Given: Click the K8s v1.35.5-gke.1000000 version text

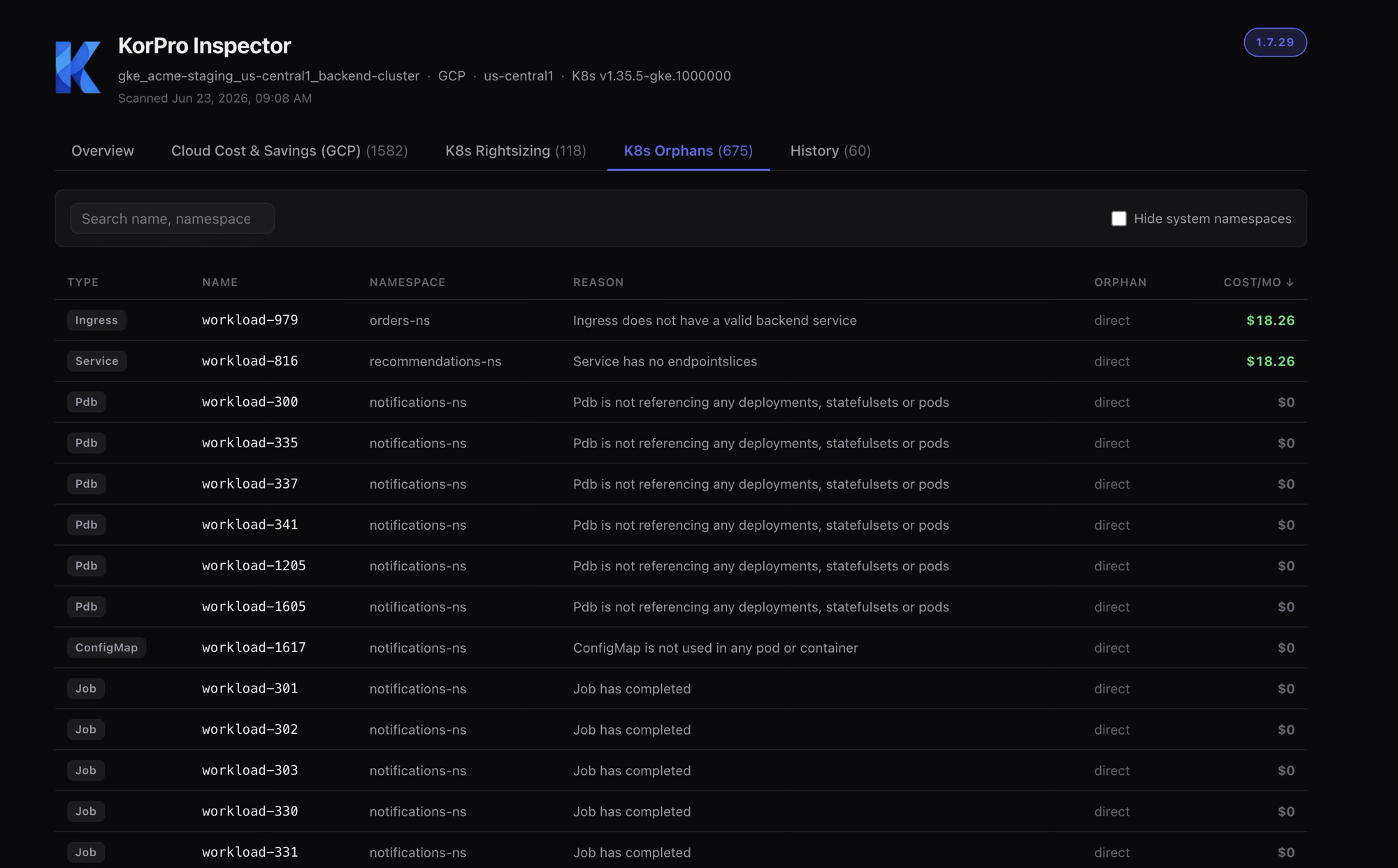Looking at the screenshot, I should tap(651, 75).
